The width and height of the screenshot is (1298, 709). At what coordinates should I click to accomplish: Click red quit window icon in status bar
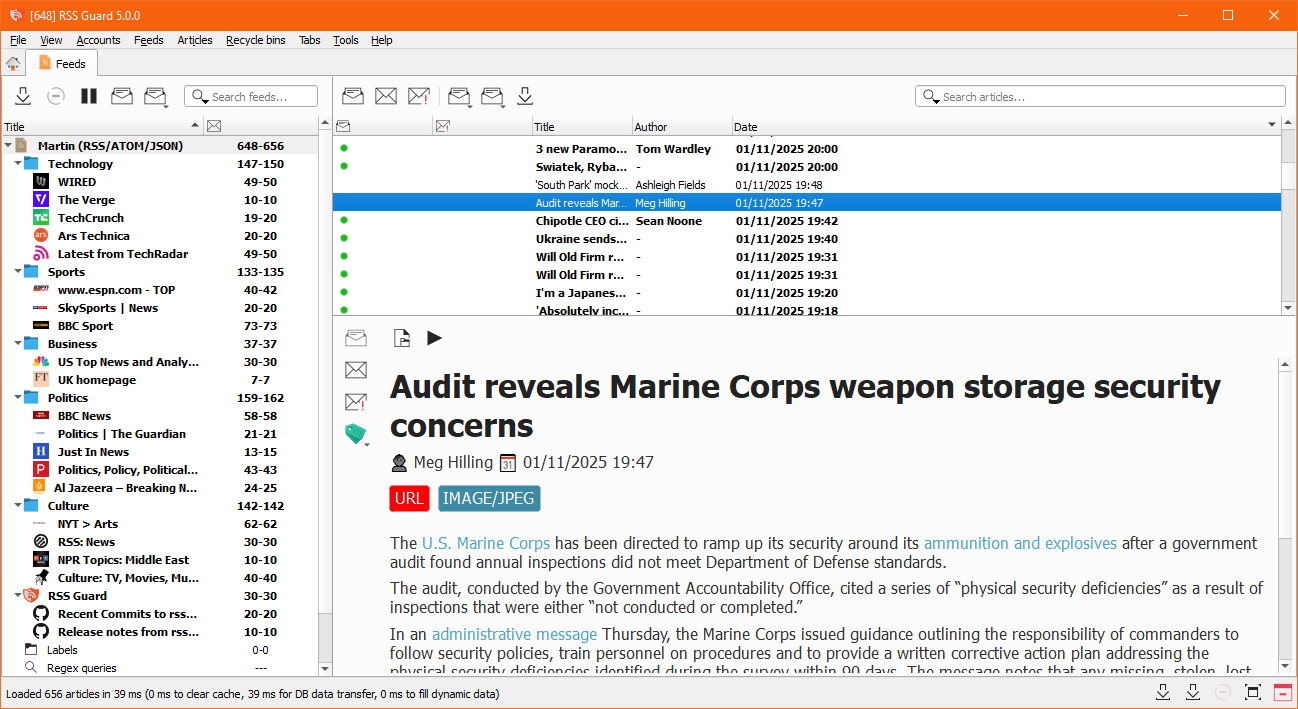pos(1282,692)
